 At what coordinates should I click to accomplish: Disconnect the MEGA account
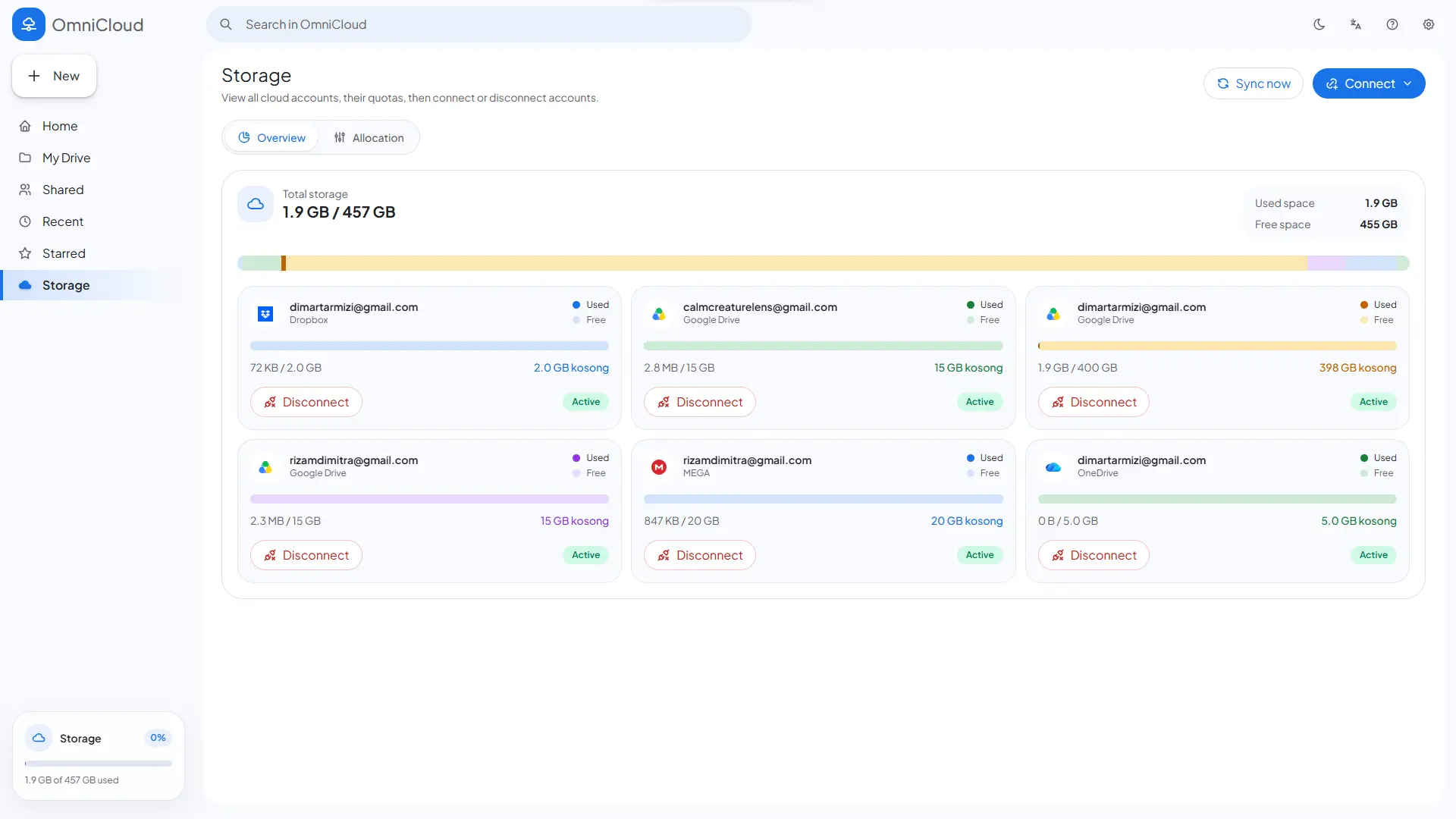click(x=700, y=555)
